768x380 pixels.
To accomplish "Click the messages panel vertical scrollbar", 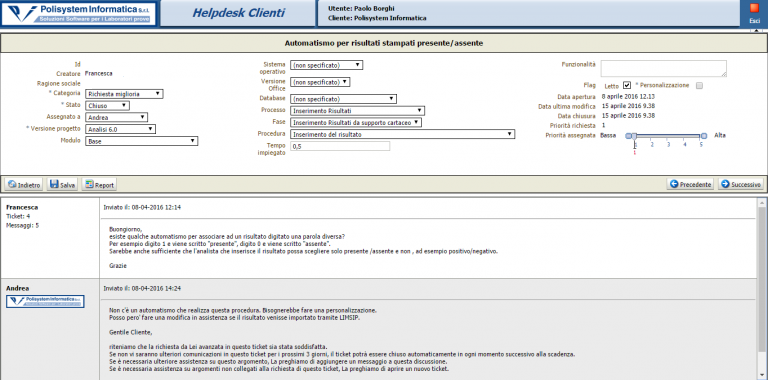I will pos(762,289).
